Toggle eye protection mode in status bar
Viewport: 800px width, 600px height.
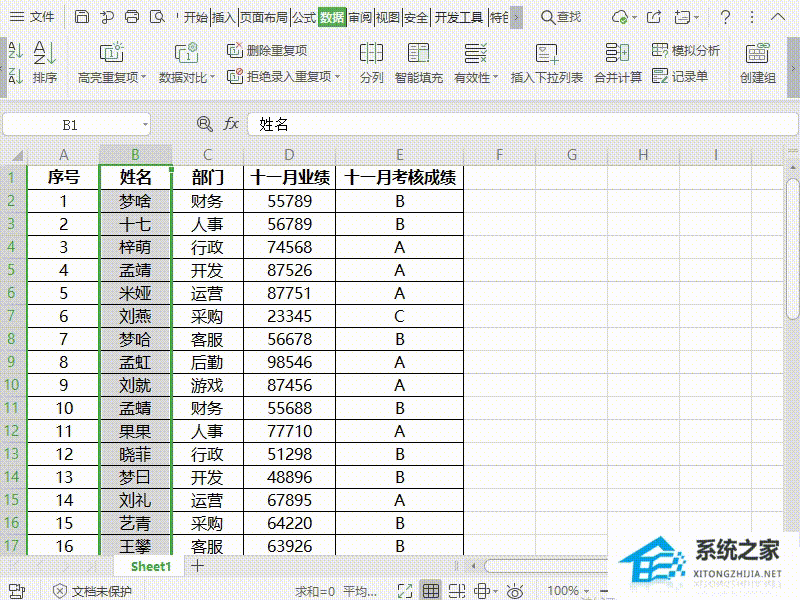513,590
